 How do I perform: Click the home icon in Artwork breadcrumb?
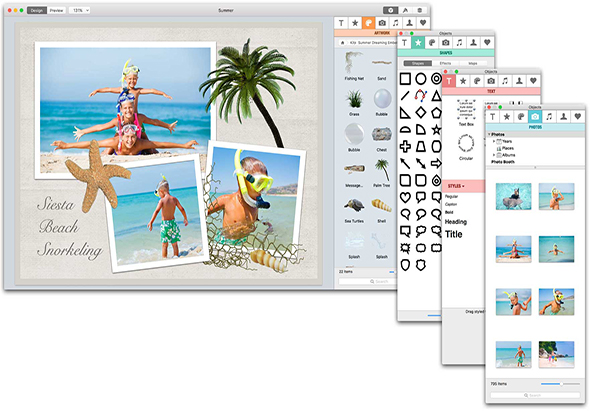342,43
